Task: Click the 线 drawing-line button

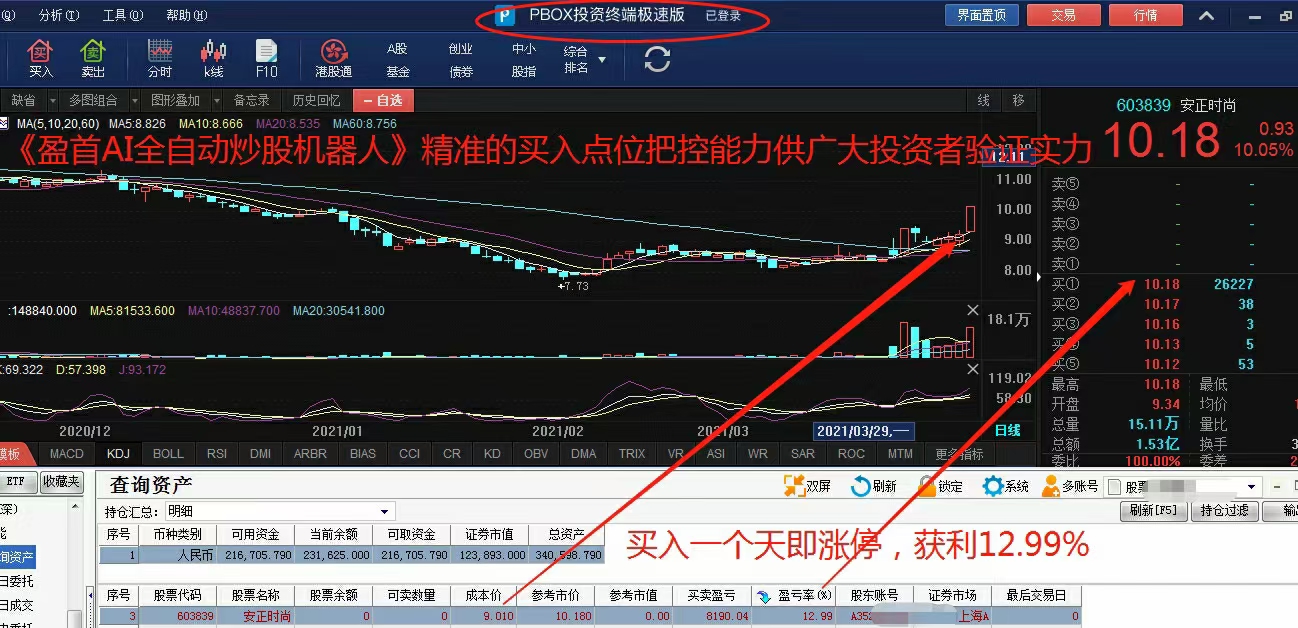Action: click(984, 101)
